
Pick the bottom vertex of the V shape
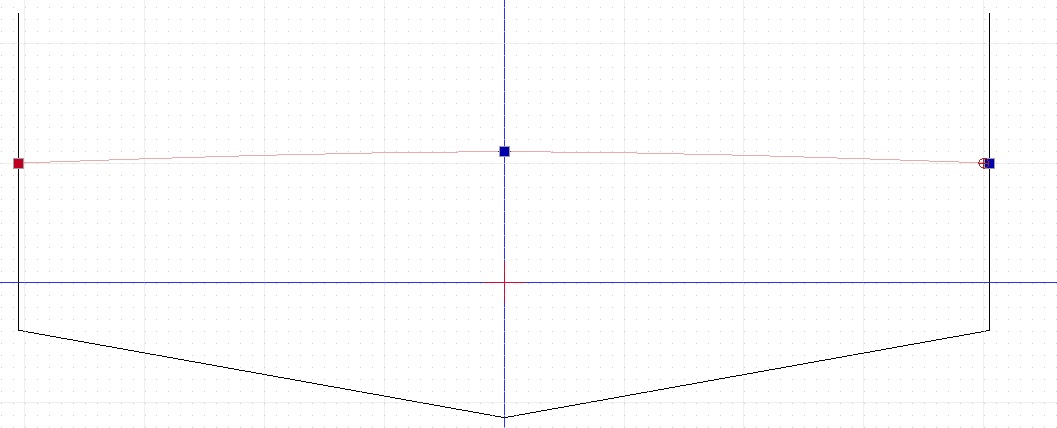coord(504,417)
